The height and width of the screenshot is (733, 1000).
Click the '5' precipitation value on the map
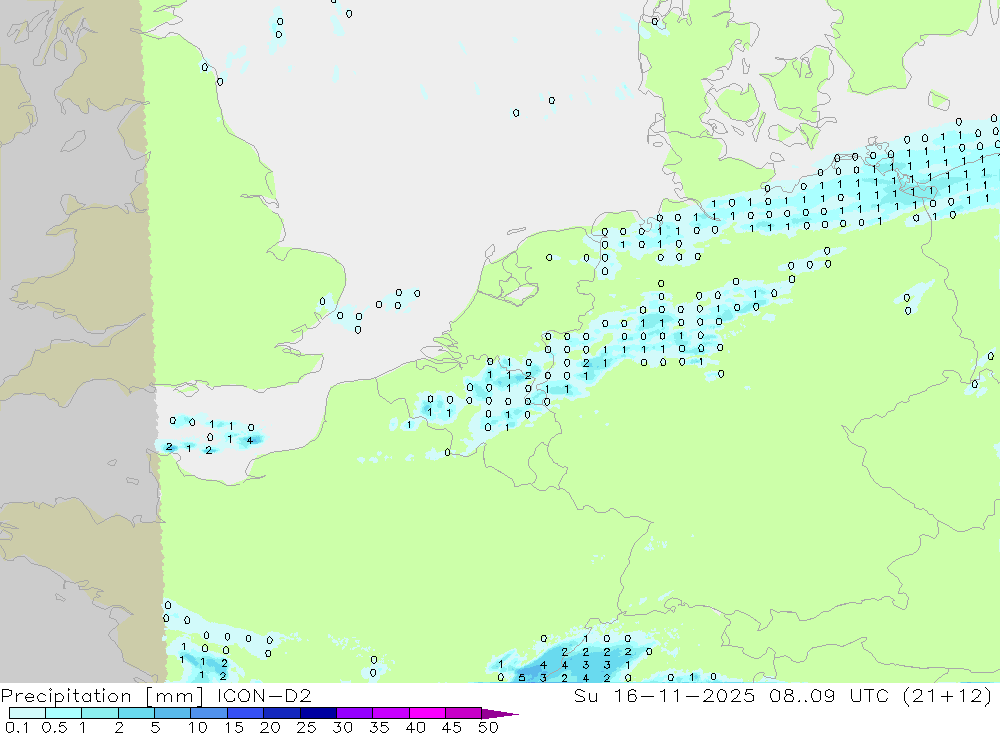pyautogui.click(x=522, y=677)
